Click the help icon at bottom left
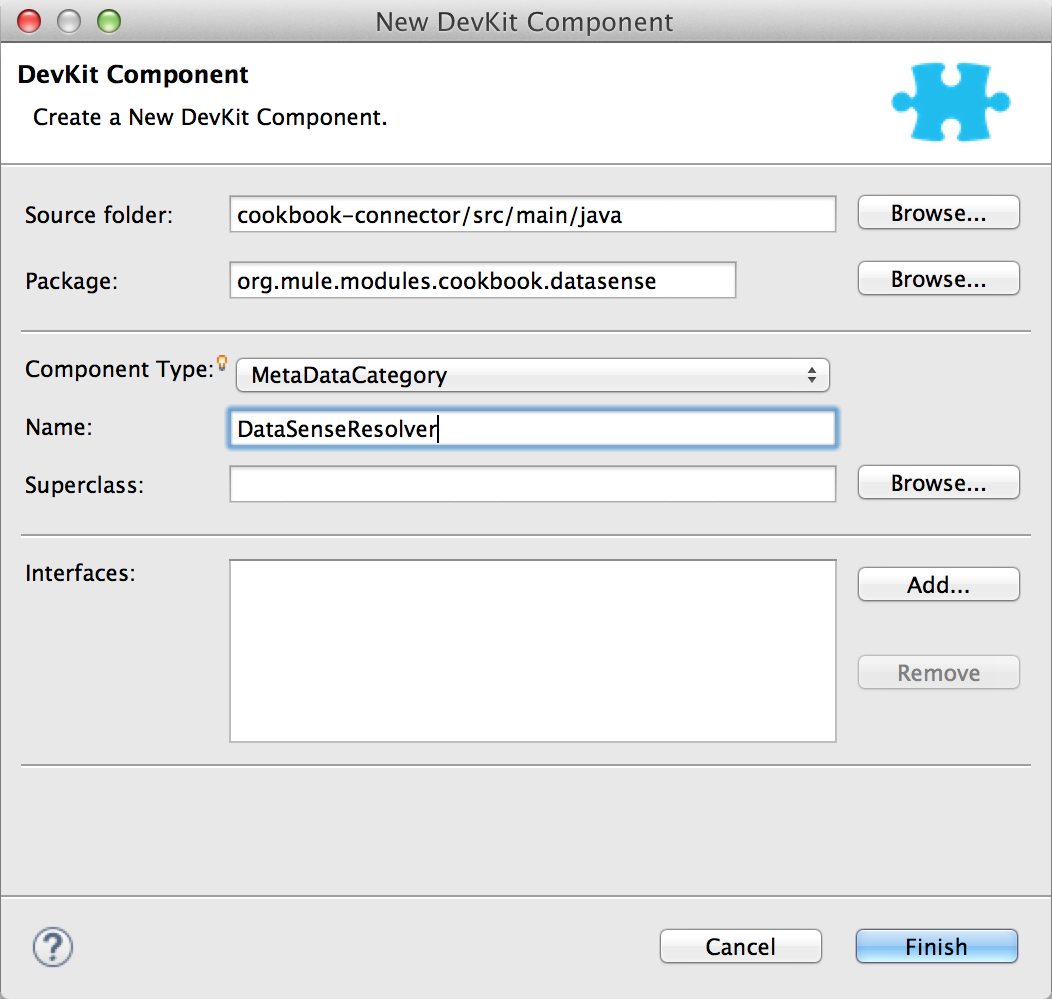 pos(52,946)
